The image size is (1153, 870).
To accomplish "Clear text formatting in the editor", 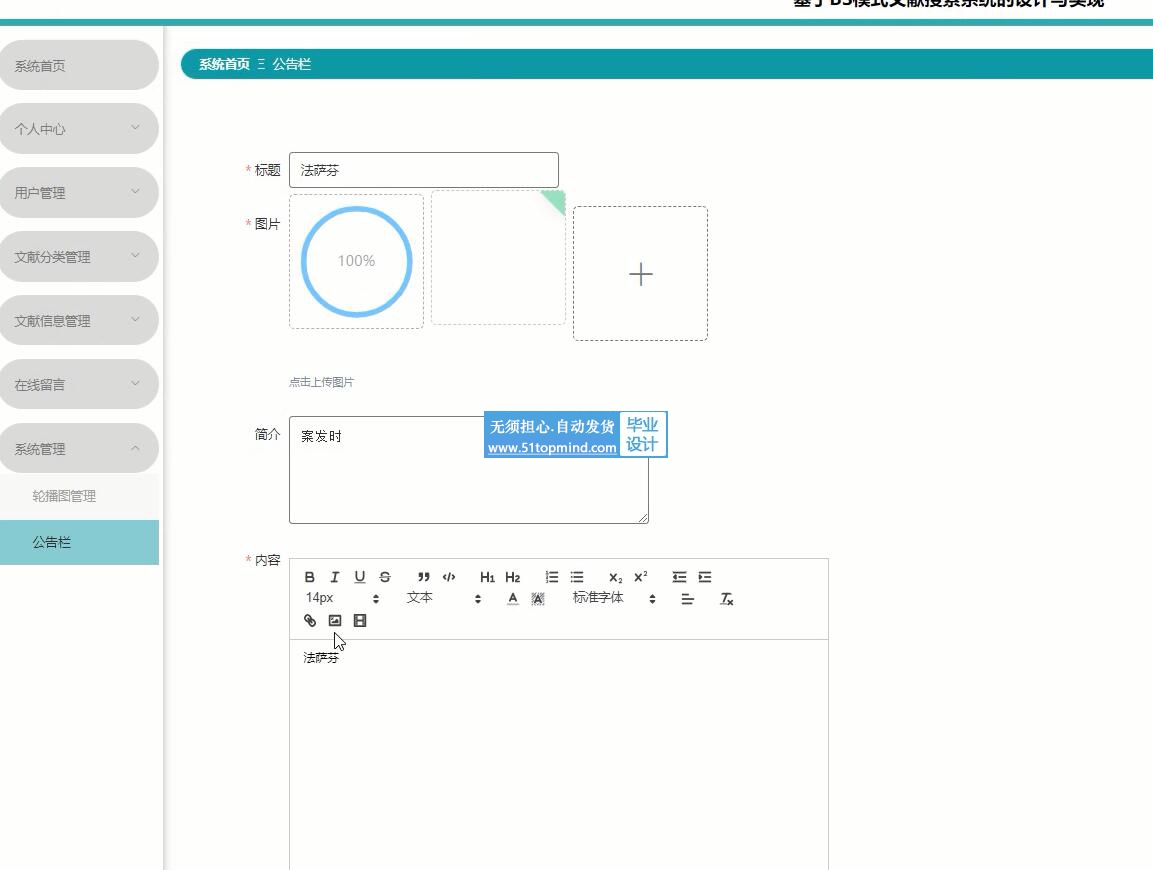I will point(727,599).
